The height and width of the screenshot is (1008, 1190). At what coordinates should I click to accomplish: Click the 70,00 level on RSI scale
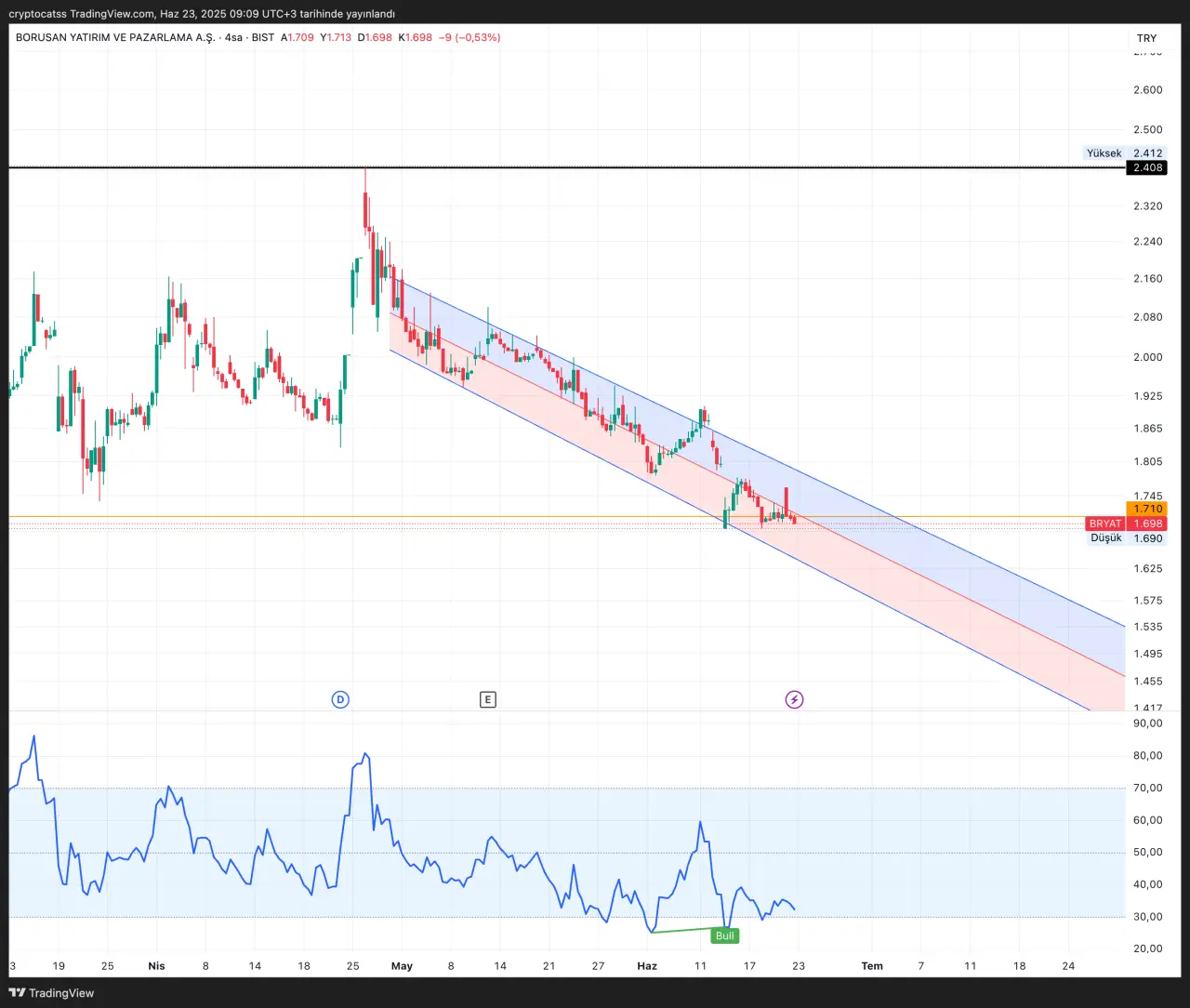1147,788
